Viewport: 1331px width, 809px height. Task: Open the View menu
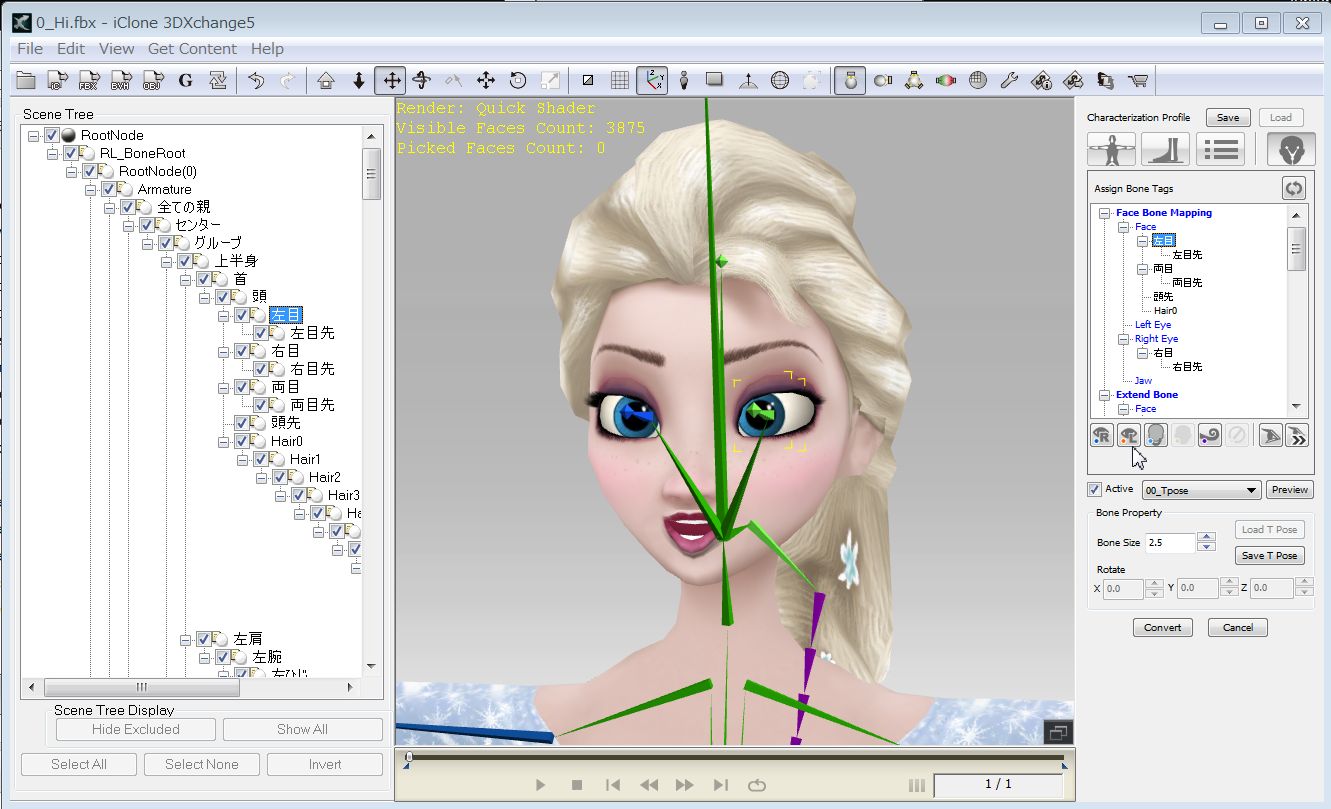pos(116,48)
